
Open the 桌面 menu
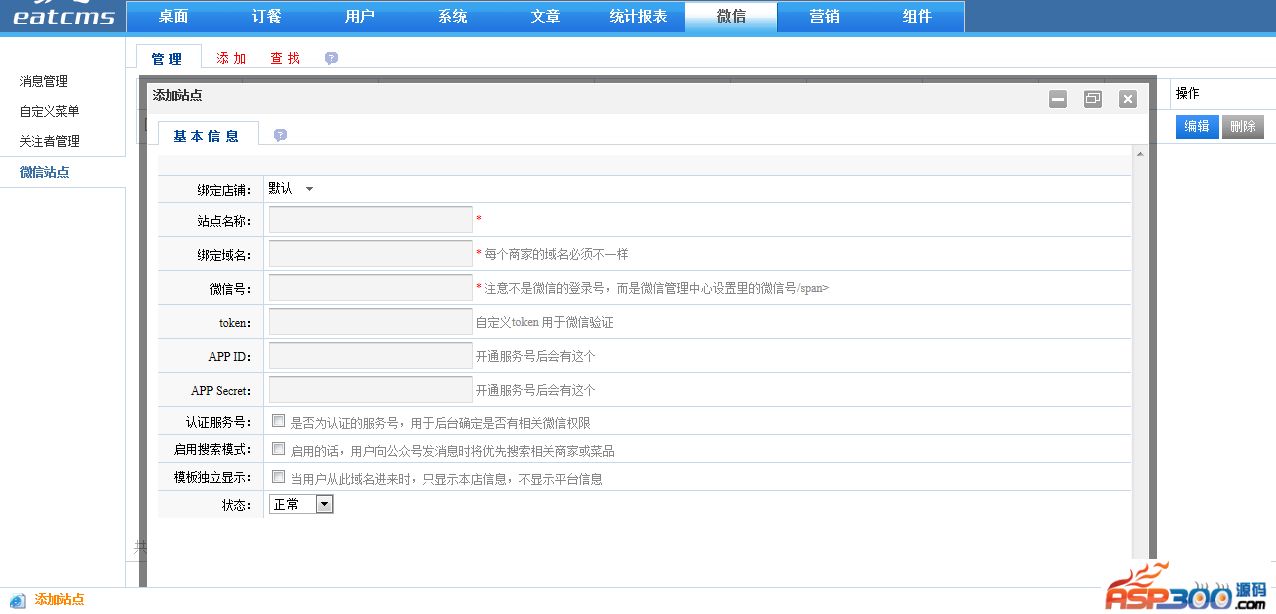pyautogui.click(x=173, y=17)
